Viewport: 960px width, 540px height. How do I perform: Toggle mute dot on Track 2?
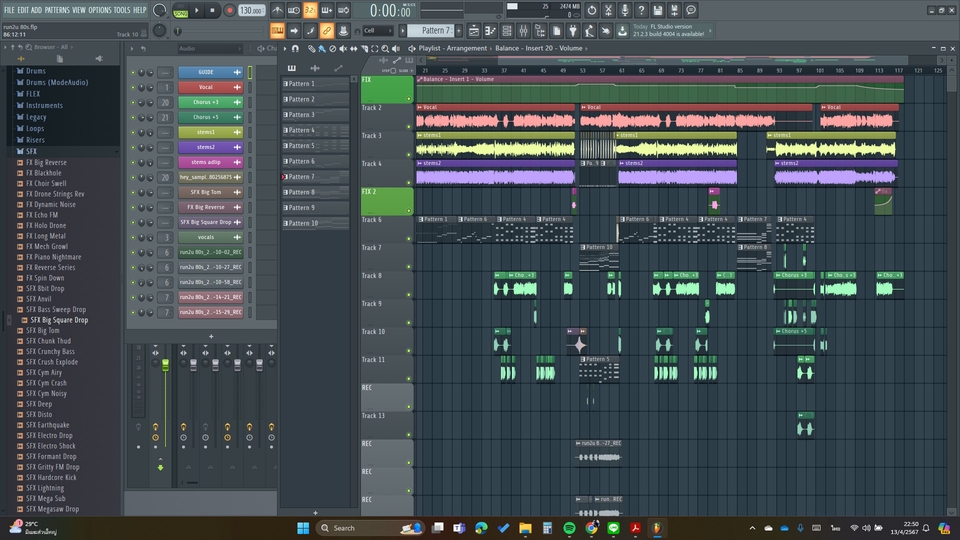coord(409,127)
